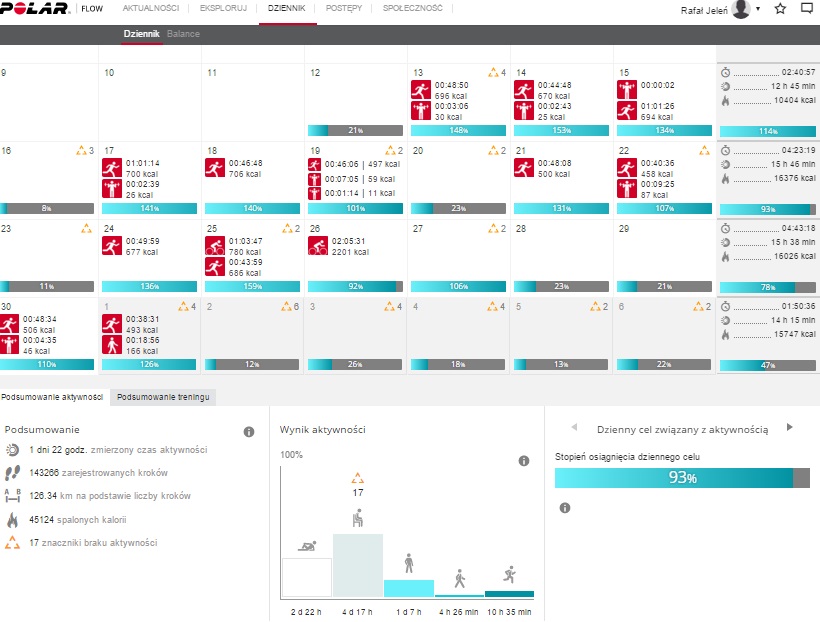Open the Podsumowanie treningu tab

tap(163, 397)
